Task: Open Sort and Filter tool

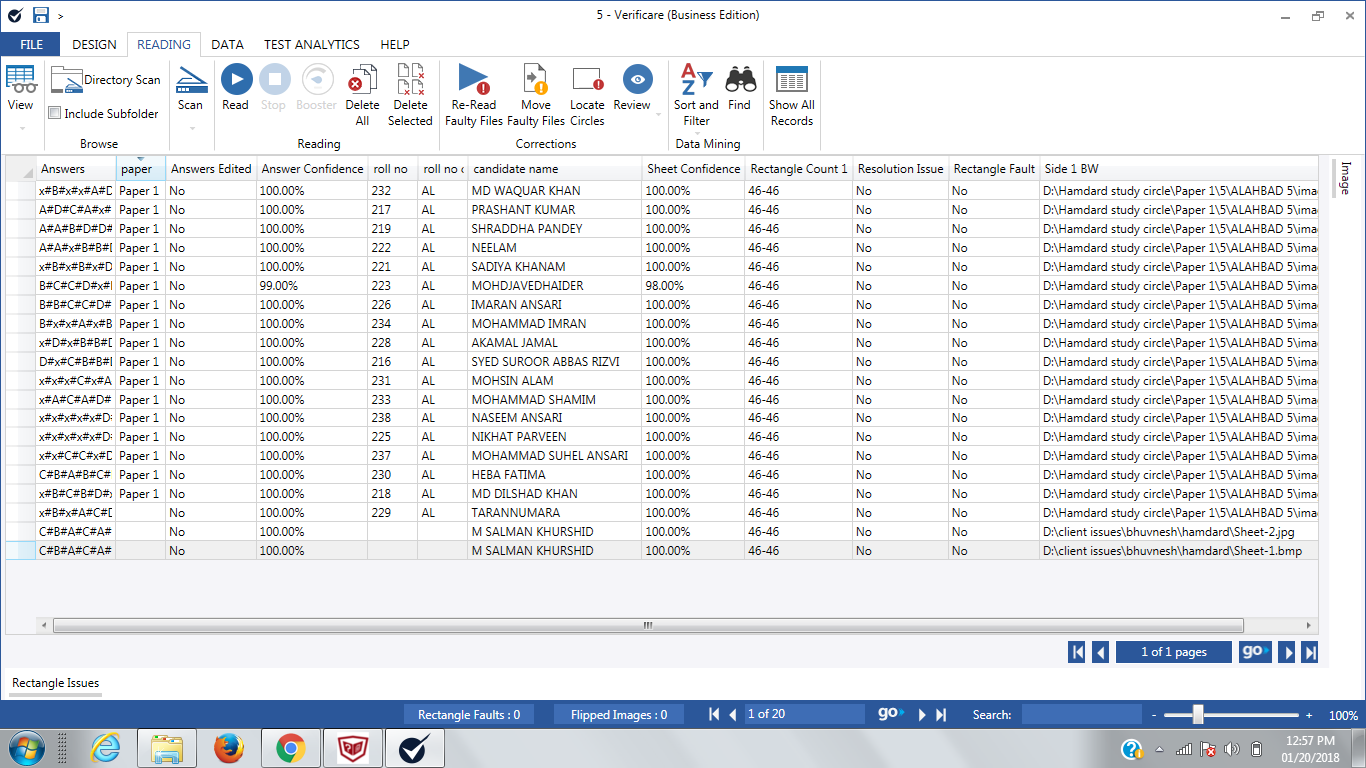Action: tap(696, 80)
